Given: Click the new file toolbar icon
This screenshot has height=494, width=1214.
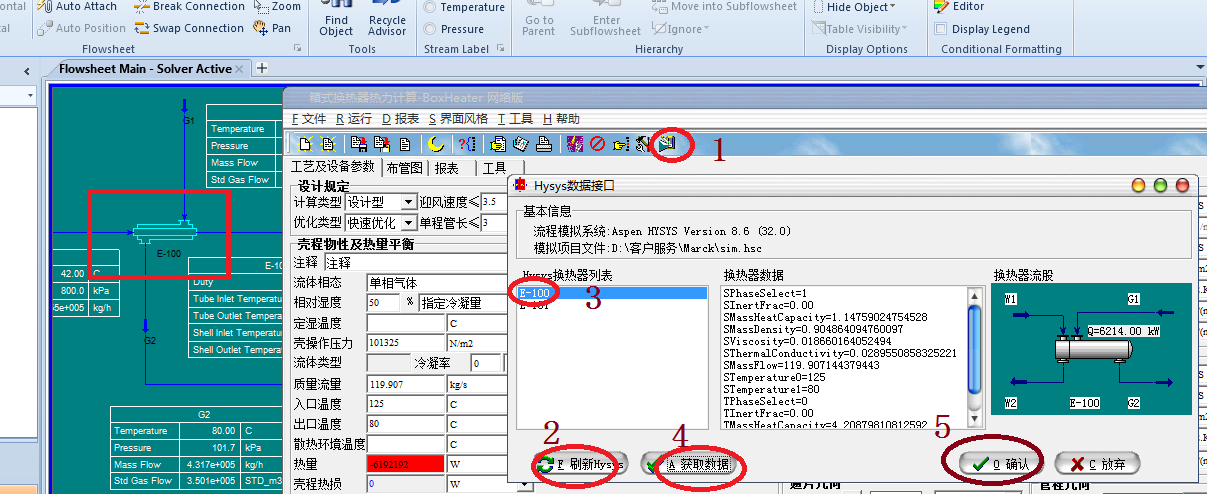Looking at the screenshot, I should pyautogui.click(x=305, y=144).
